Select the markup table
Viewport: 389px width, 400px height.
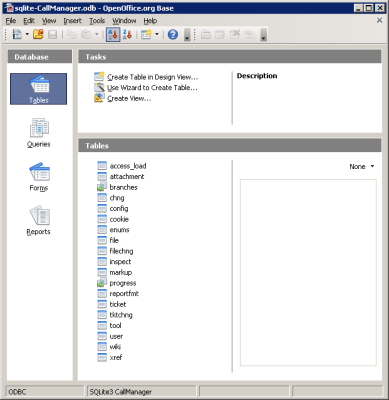click(x=121, y=272)
